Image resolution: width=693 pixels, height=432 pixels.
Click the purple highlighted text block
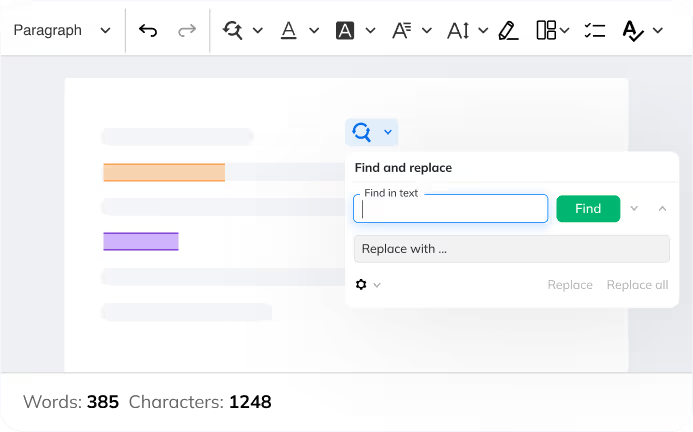pyautogui.click(x=141, y=241)
